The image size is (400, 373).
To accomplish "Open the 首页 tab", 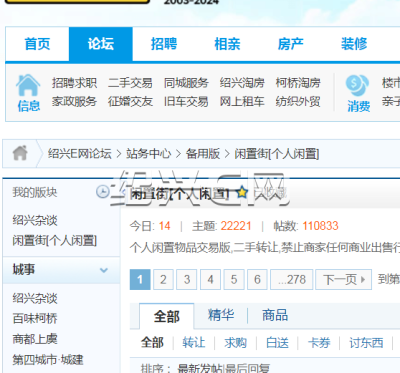I will coord(37,44).
